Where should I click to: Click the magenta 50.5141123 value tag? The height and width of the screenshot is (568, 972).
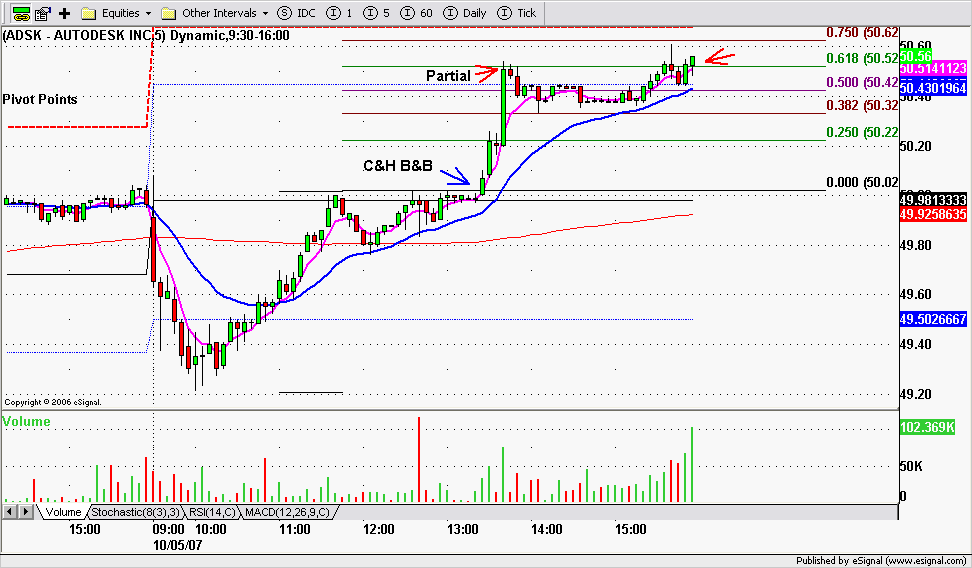pos(933,68)
